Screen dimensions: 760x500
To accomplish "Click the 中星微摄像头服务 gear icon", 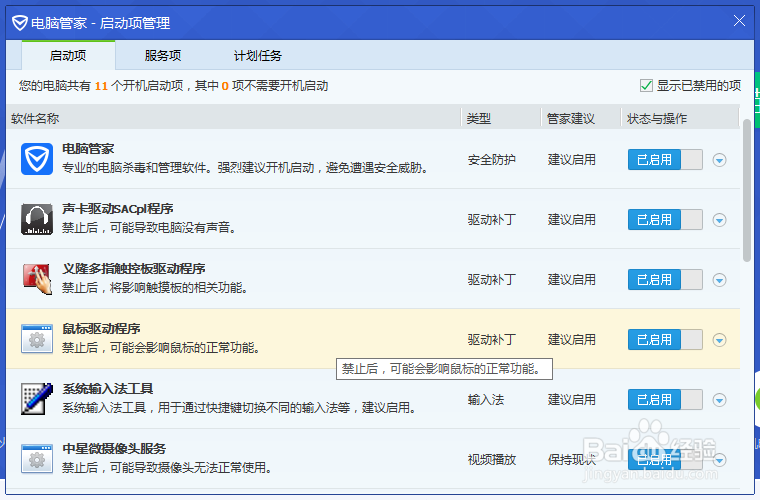I will (37, 459).
